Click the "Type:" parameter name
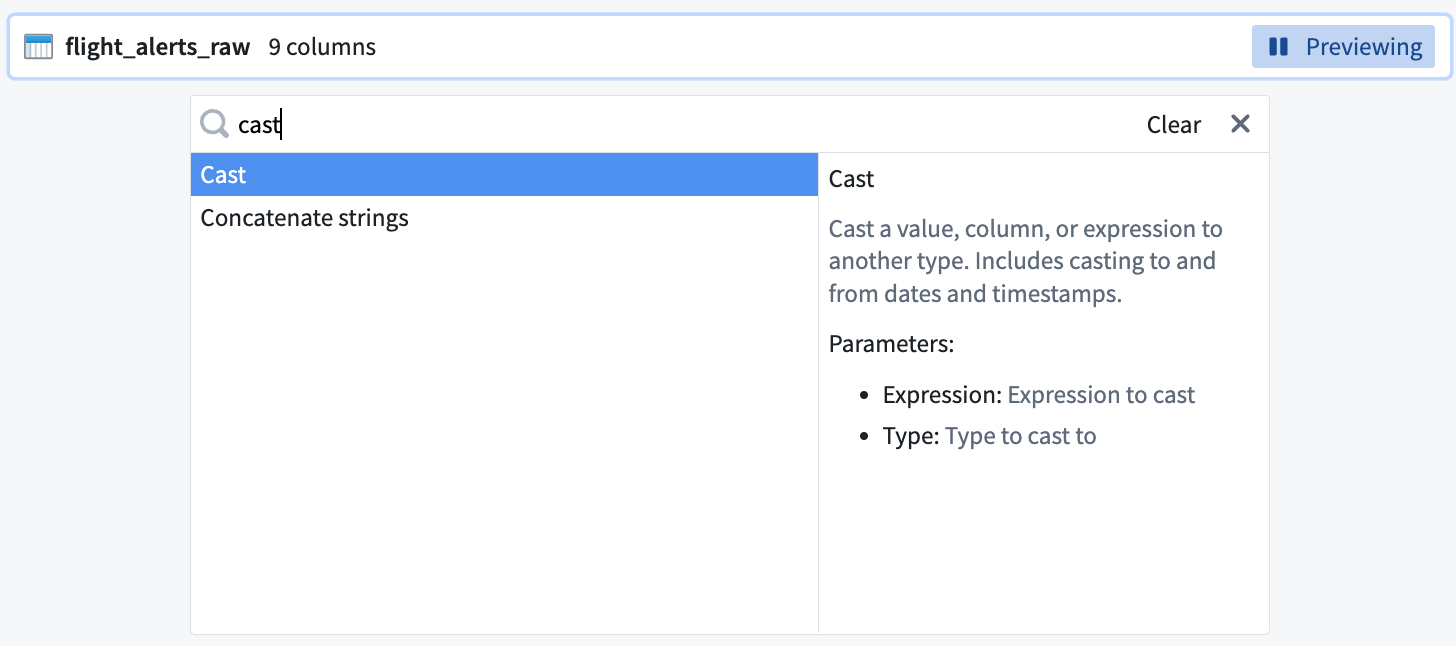The width and height of the screenshot is (1456, 646). point(911,436)
